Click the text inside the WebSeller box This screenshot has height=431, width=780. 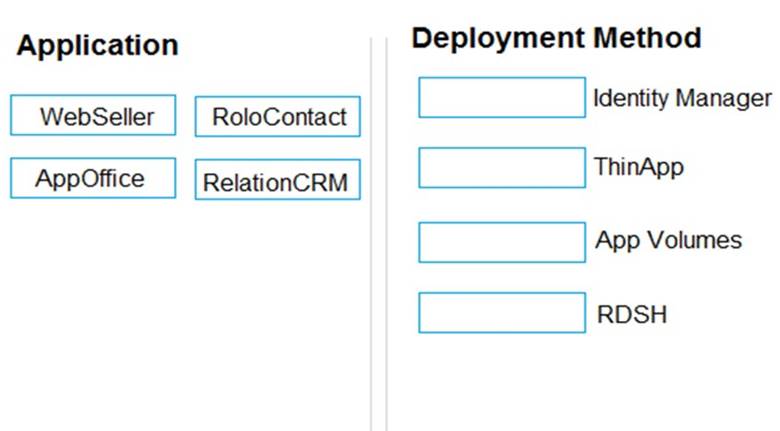tap(97, 116)
